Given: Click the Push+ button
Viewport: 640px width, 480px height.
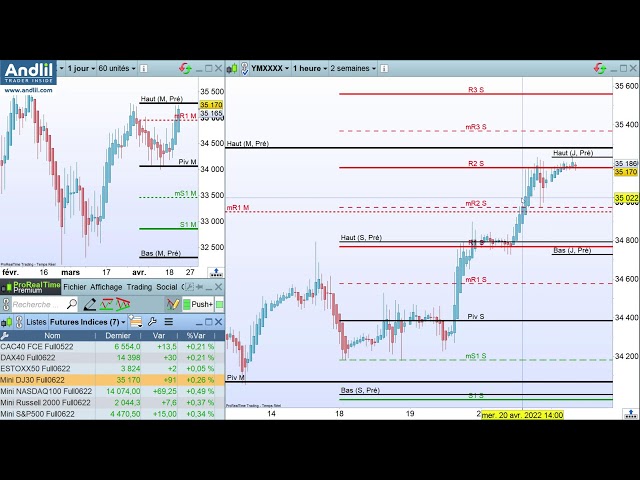Looking at the screenshot, I should click(198, 304).
